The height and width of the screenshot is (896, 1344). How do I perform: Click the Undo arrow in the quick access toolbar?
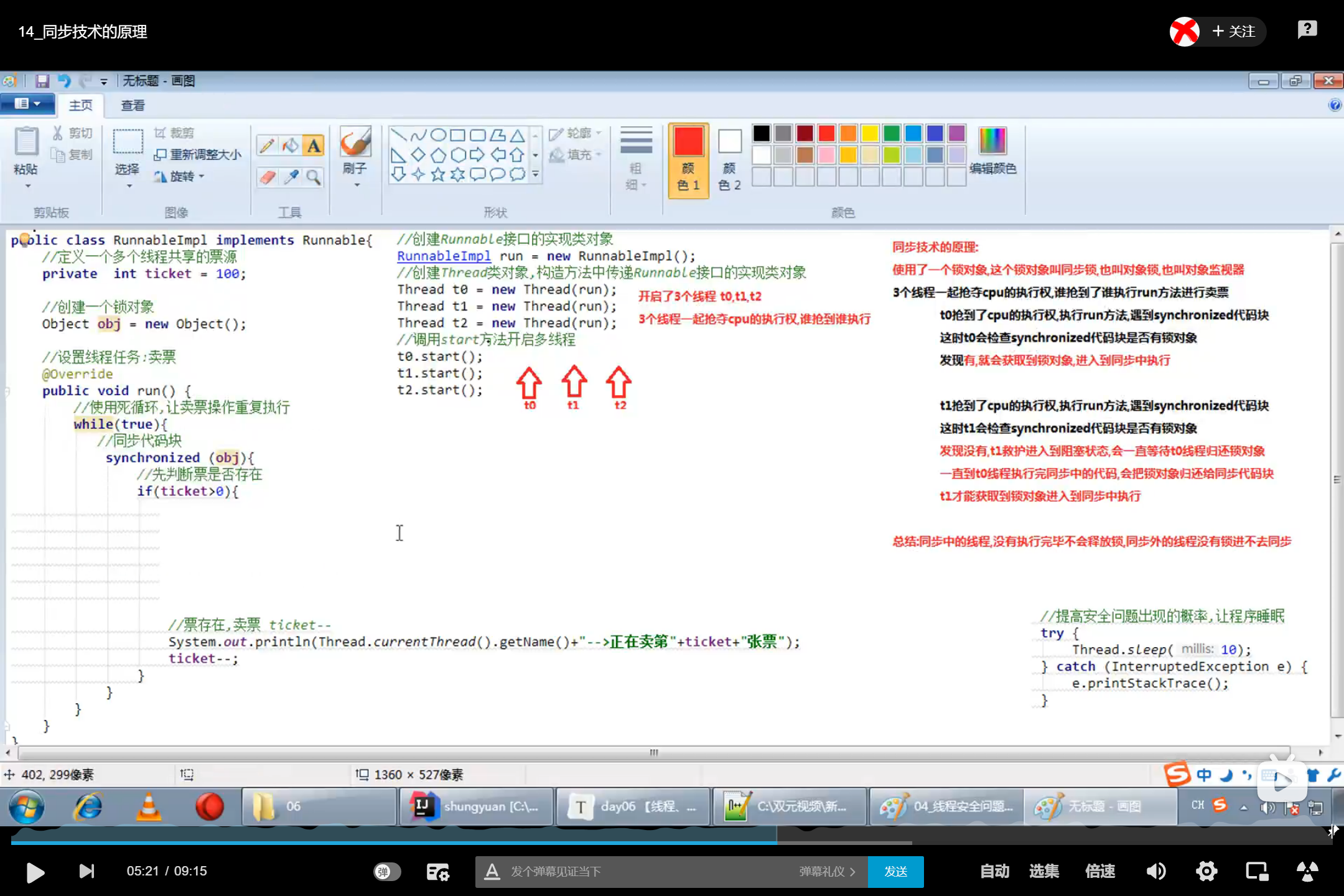click(x=64, y=81)
